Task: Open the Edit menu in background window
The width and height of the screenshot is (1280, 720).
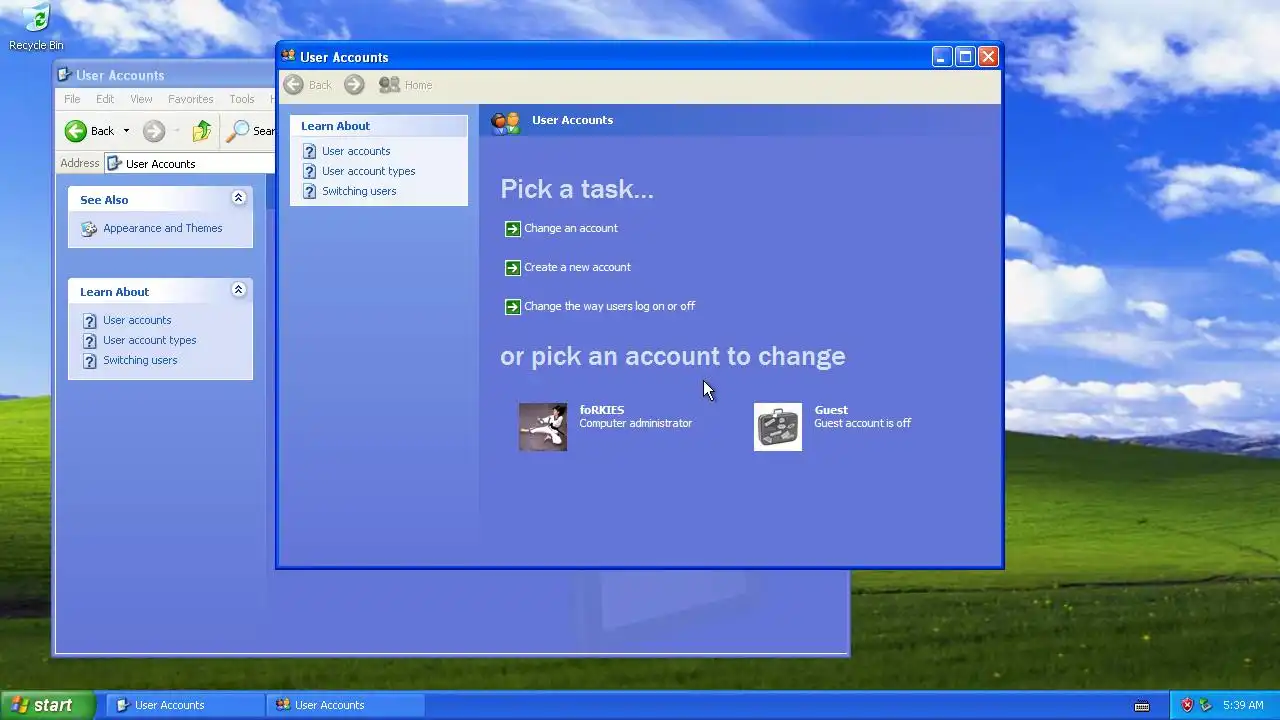Action: [x=105, y=99]
